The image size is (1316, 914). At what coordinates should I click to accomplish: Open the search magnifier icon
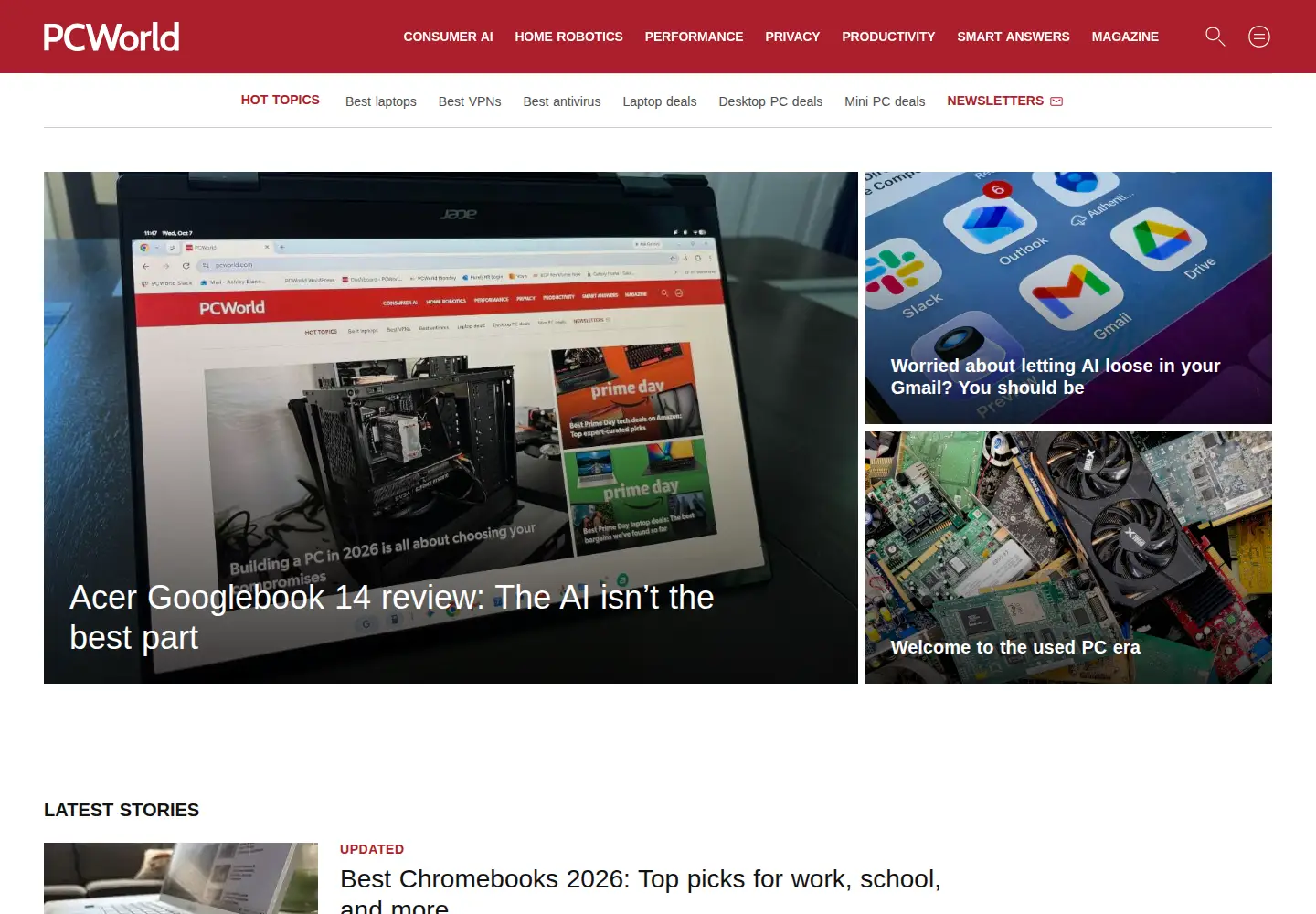[x=1215, y=37]
